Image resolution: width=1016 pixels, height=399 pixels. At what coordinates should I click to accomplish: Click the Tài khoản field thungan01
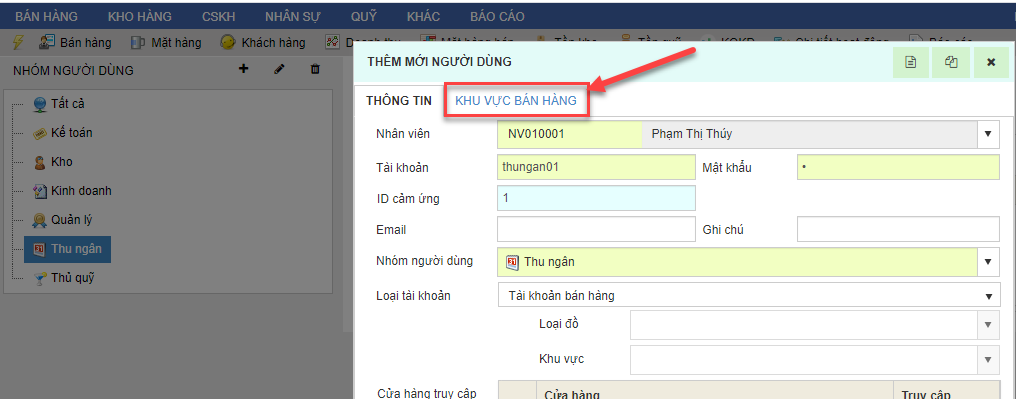596,167
